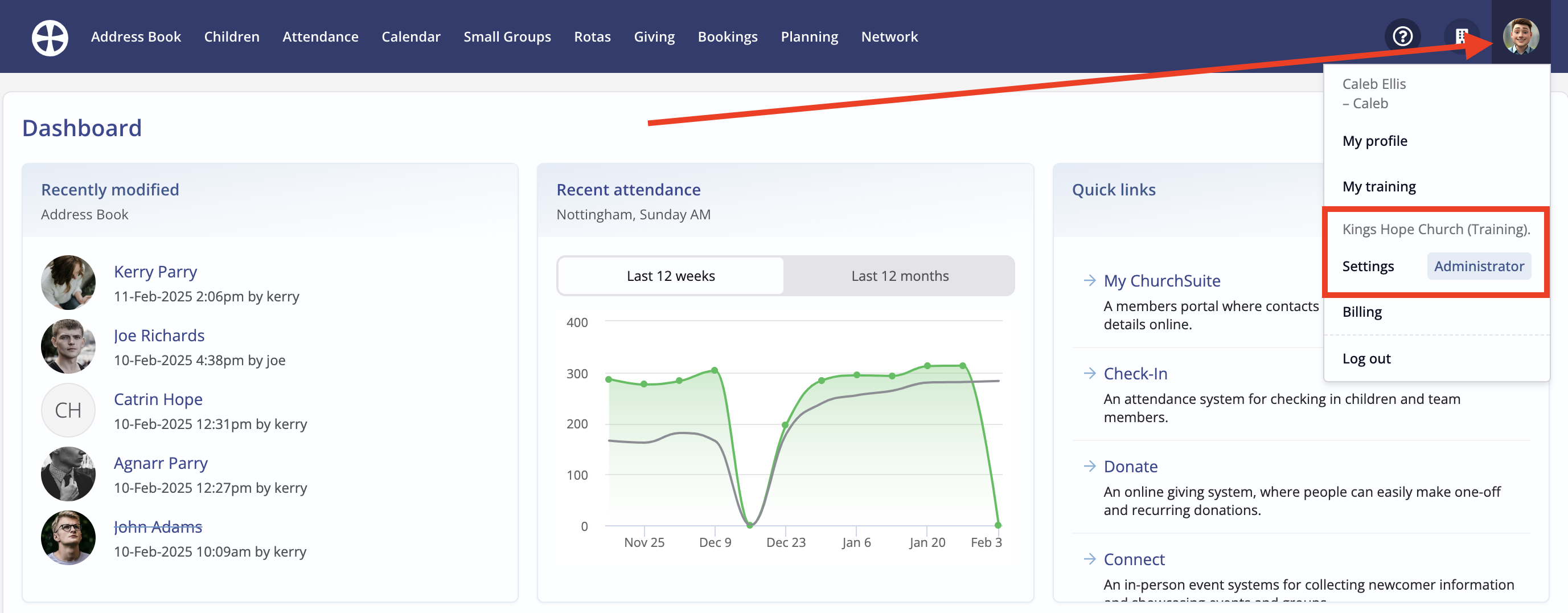The height and width of the screenshot is (613, 1568).
Task: Open the Address Book module
Action: coord(136,36)
